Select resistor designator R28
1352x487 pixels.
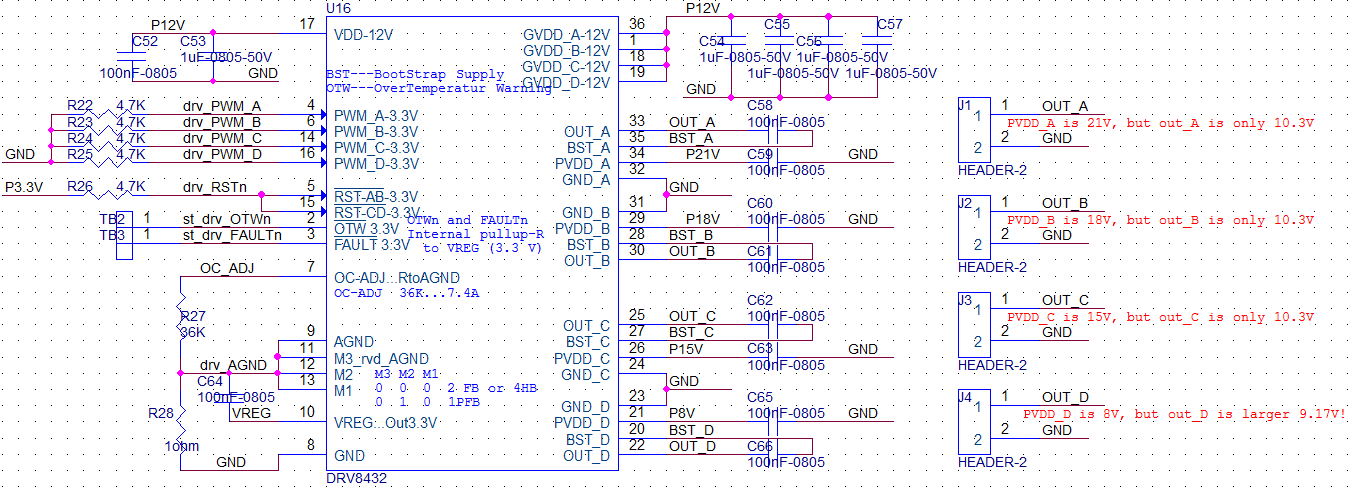click(x=160, y=412)
